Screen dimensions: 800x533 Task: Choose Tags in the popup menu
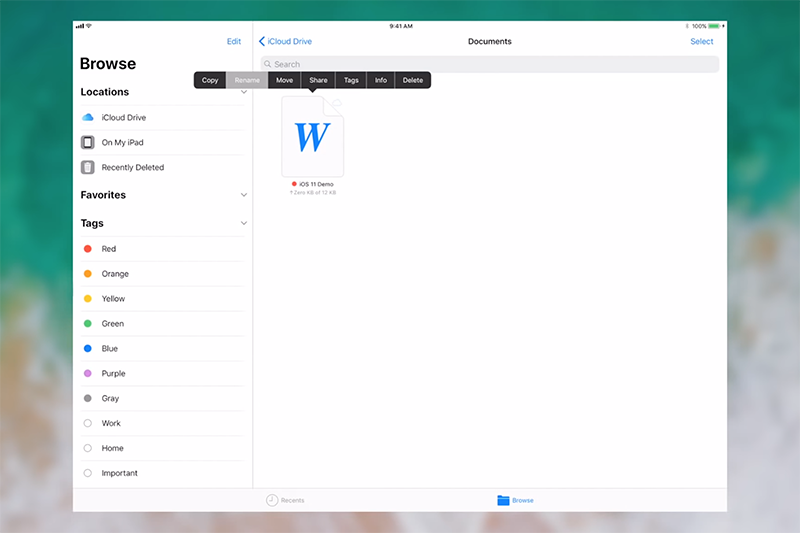351,80
